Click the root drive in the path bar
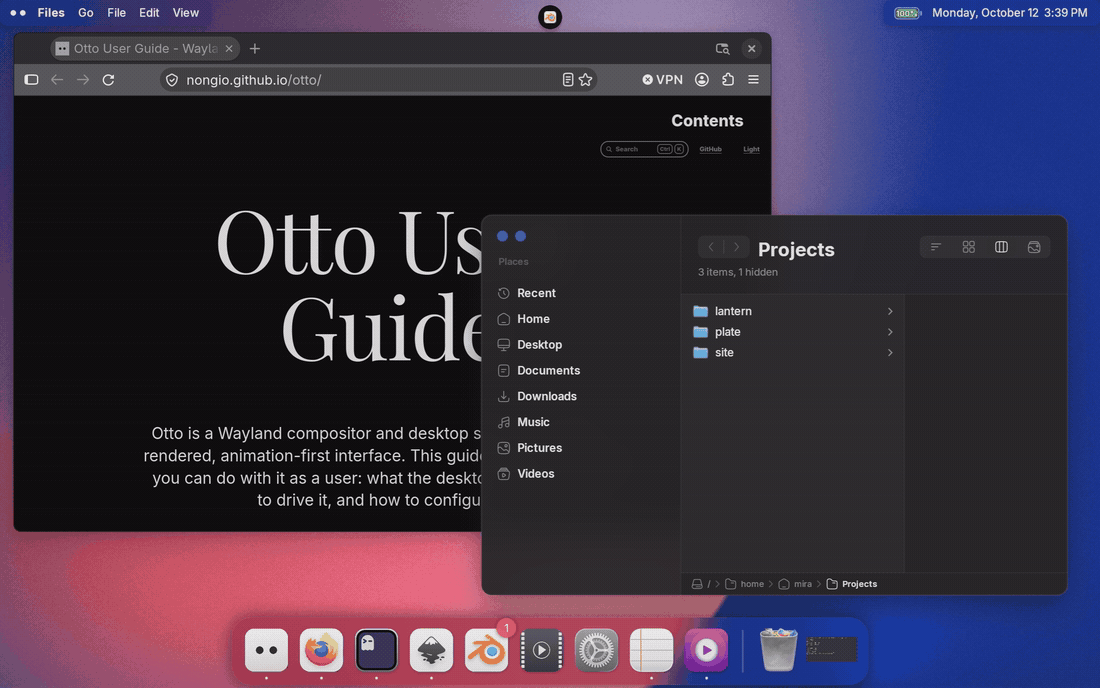This screenshot has height=688, width=1100. pos(701,584)
